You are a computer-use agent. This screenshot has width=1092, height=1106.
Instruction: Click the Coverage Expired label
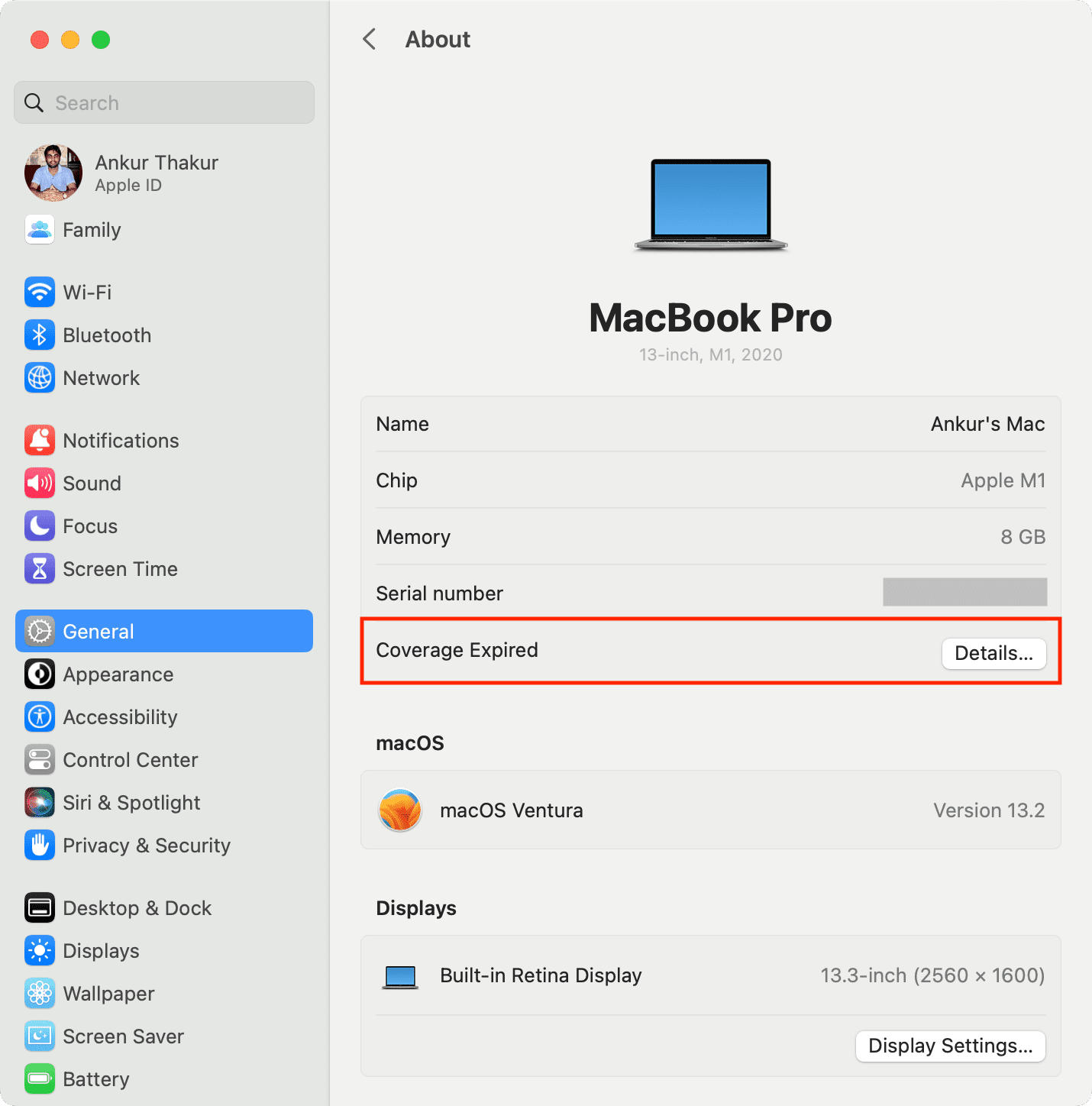tap(457, 650)
